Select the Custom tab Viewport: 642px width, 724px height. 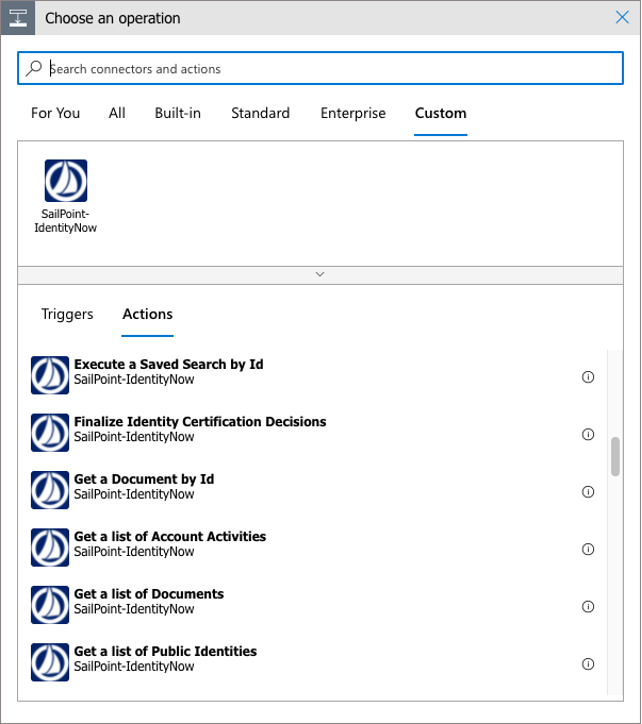pyautogui.click(x=441, y=113)
